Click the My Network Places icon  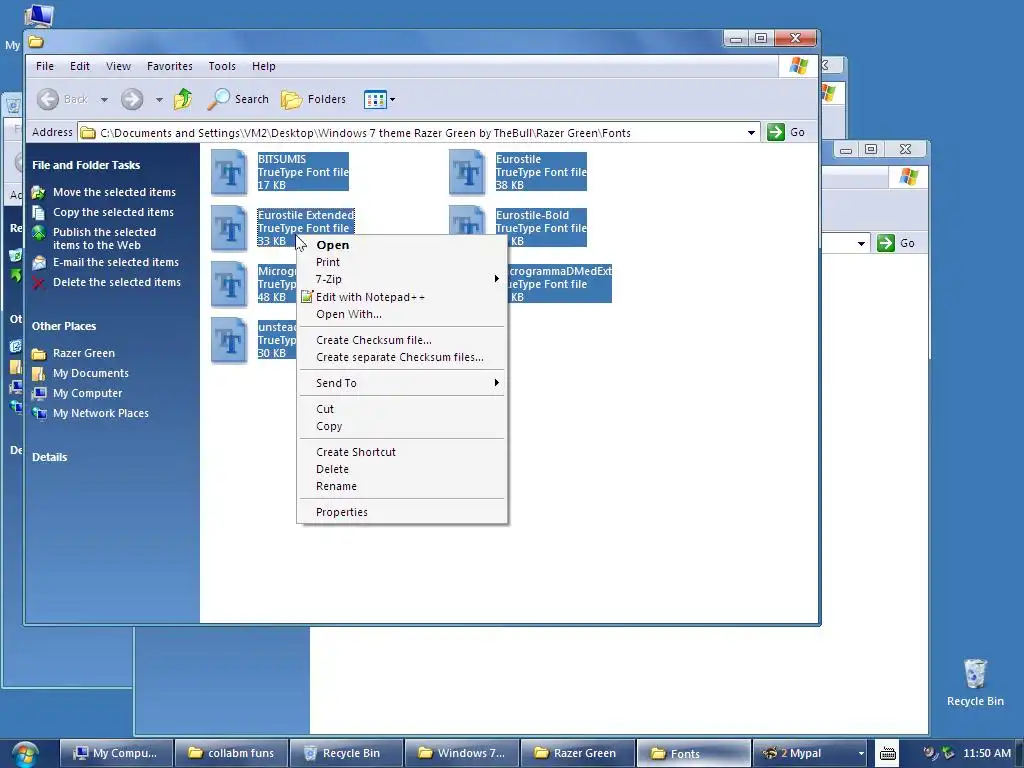coord(39,413)
